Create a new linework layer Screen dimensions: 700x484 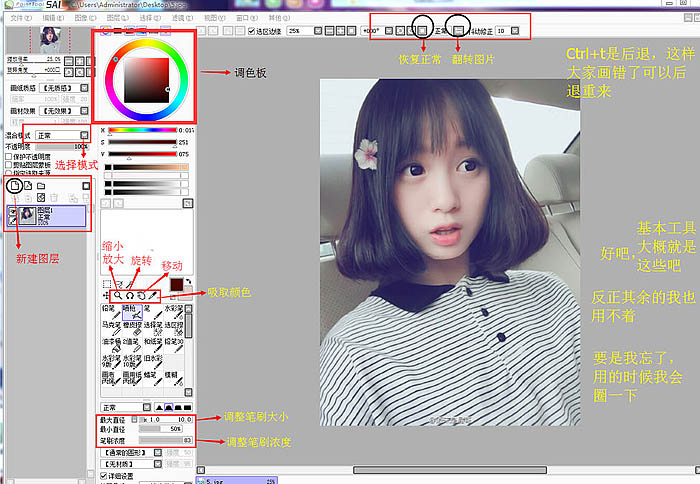[28, 185]
